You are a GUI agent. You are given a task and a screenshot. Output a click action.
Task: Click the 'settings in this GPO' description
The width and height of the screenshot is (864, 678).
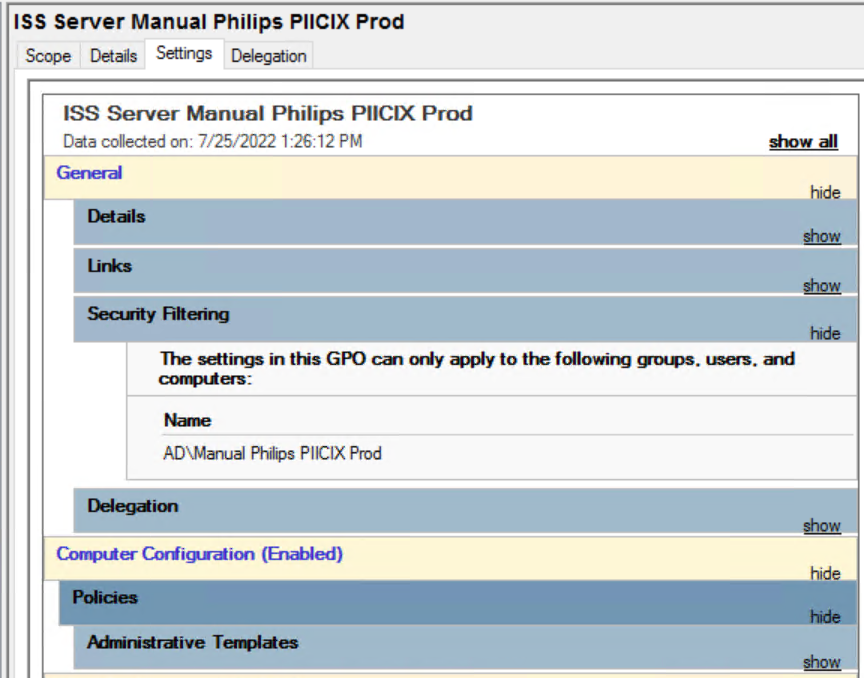(477, 368)
